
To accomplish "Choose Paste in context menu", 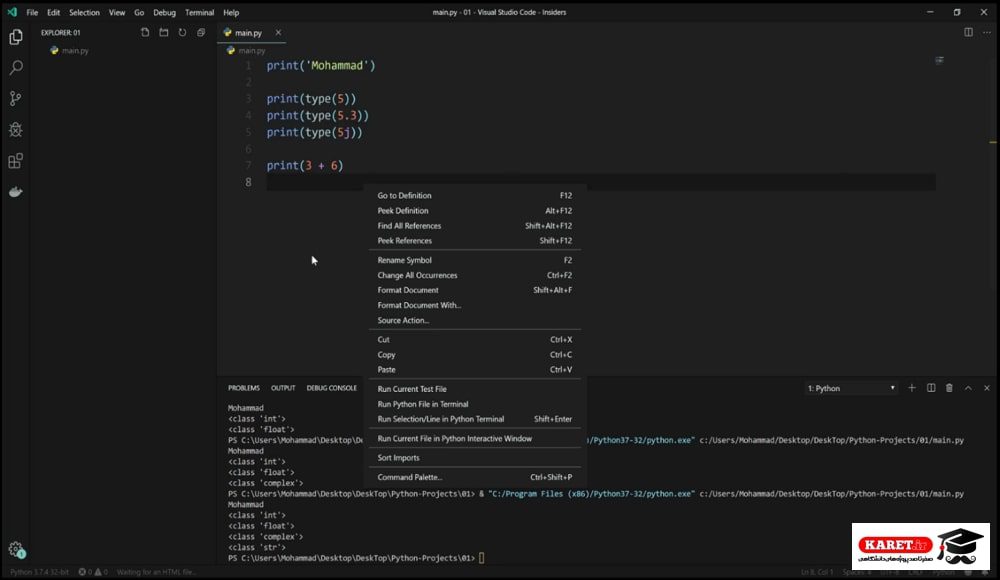I will point(474,369).
